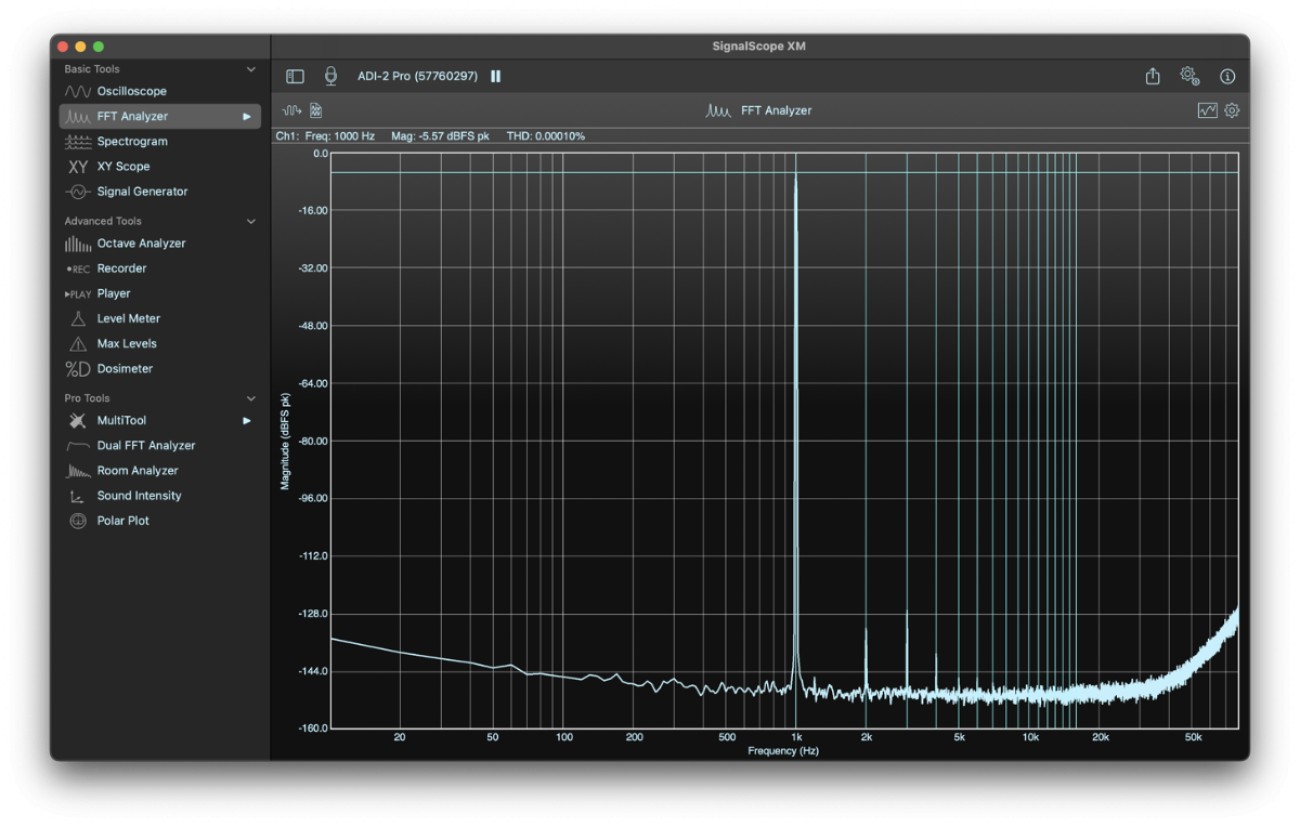
Task: Collapse the Pro Tools section
Action: pos(251,399)
